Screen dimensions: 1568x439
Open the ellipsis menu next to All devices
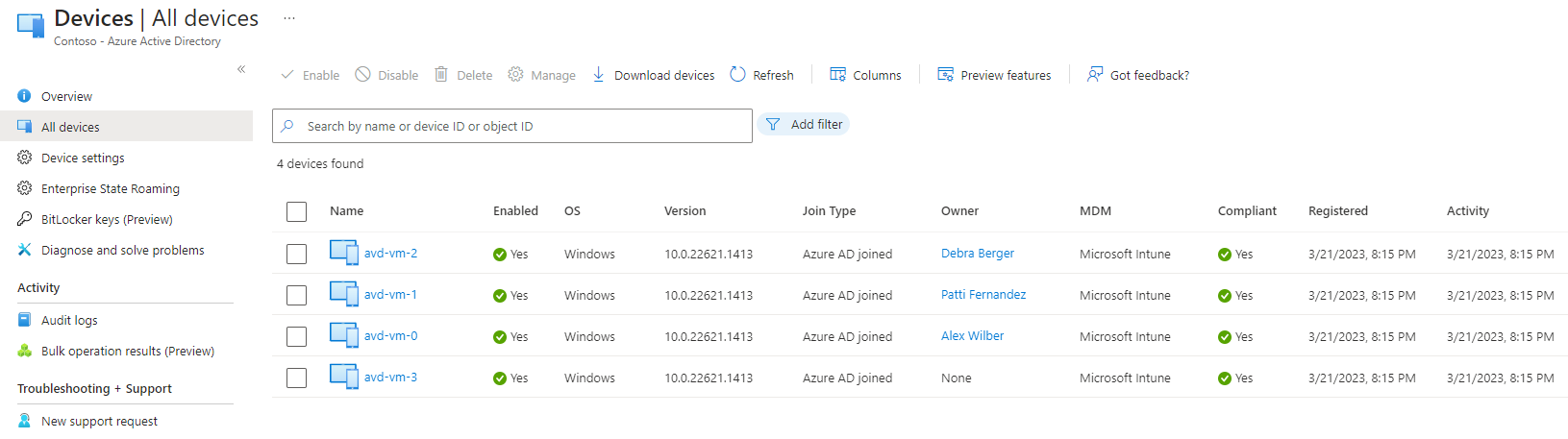pos(289,18)
